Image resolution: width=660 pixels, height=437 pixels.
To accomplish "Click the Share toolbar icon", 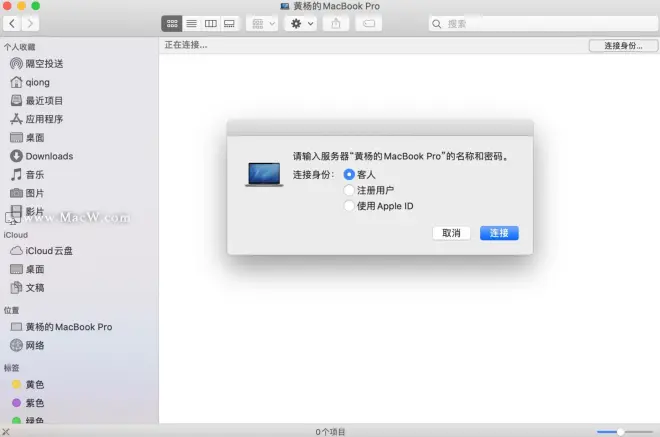I will click(x=335, y=24).
